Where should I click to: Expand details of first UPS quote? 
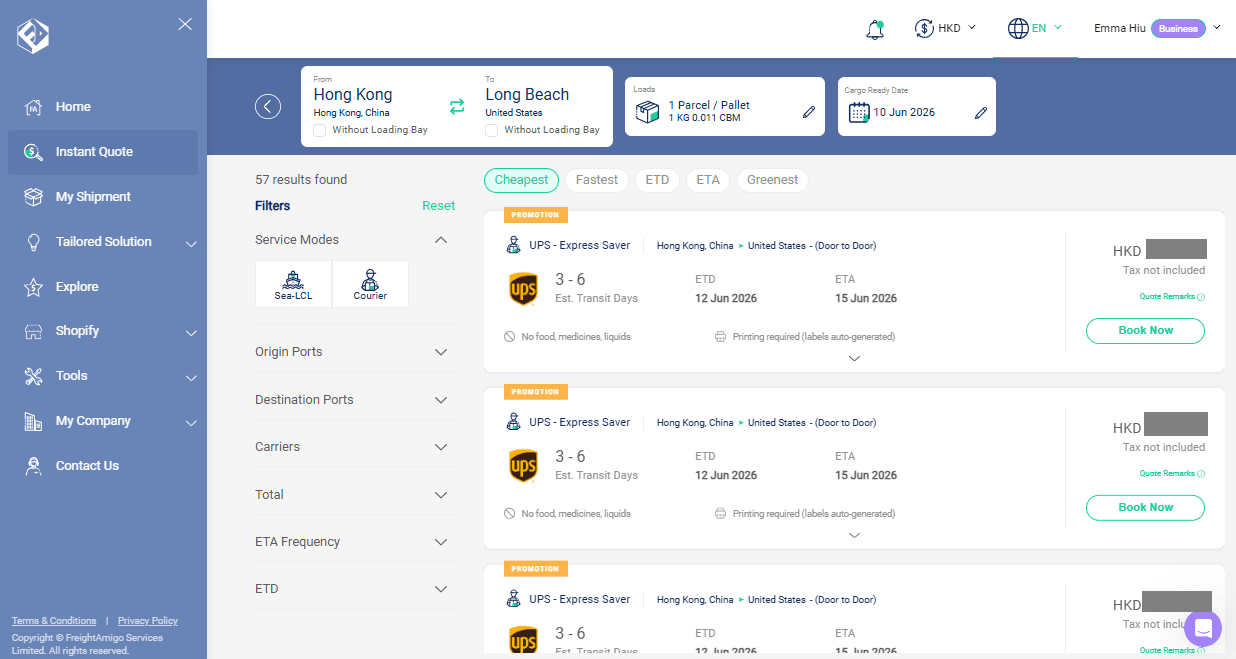pos(854,358)
